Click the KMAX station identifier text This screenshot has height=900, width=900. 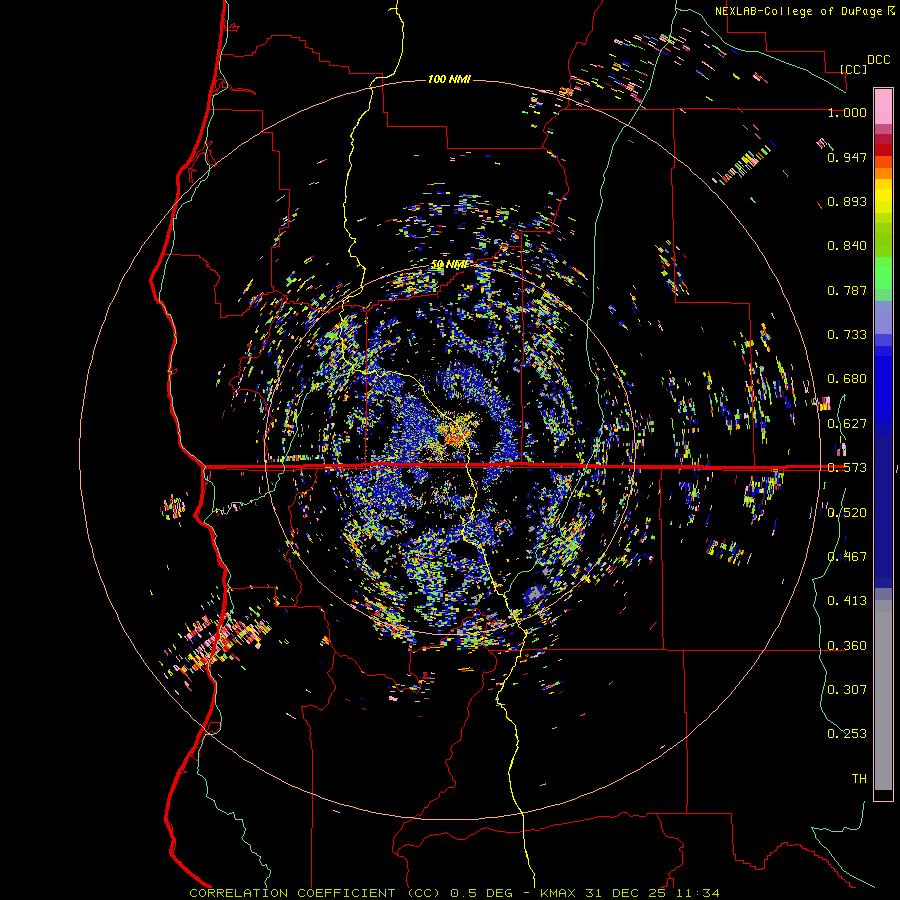pyautogui.click(x=559, y=893)
